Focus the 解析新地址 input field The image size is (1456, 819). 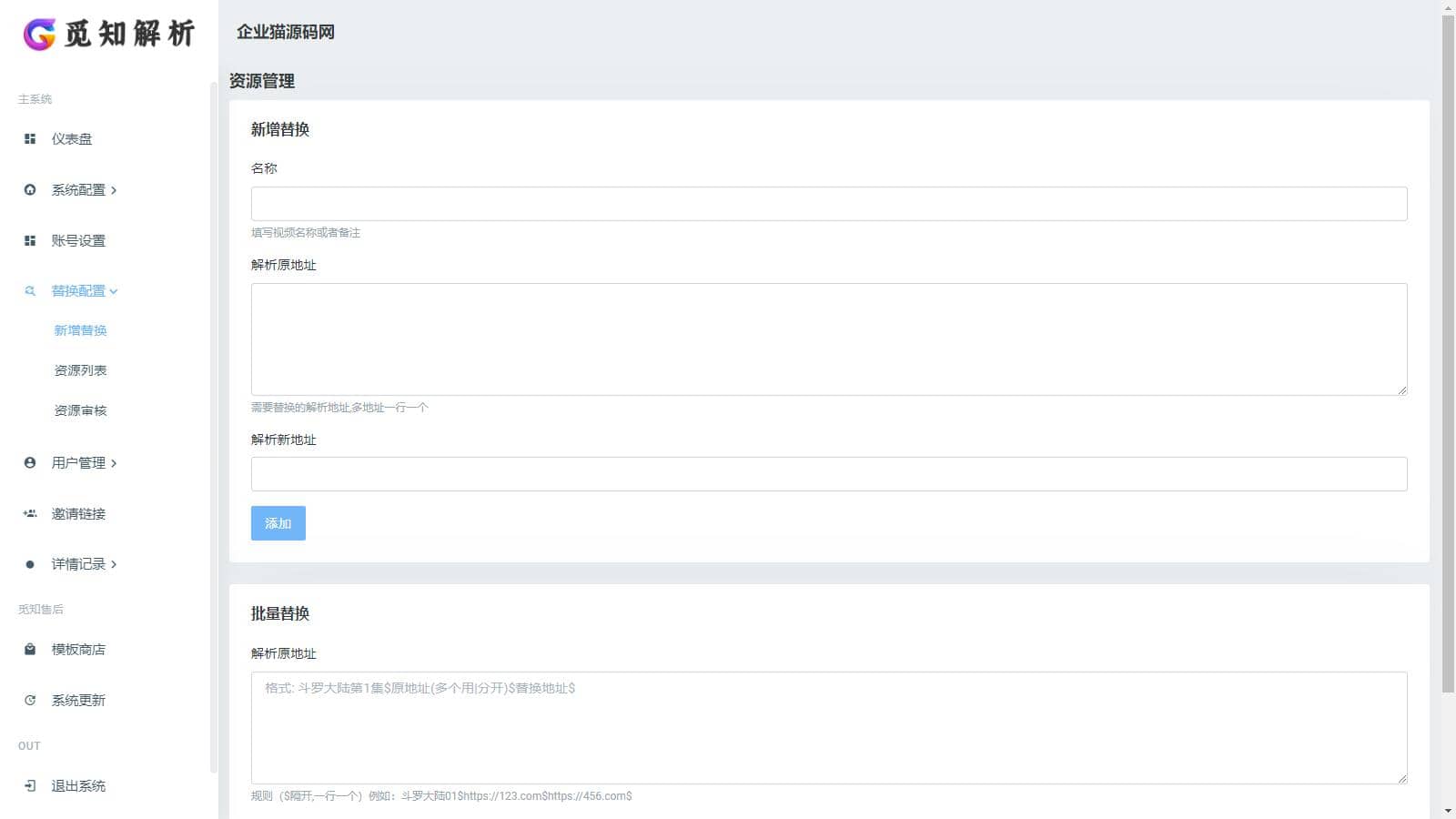pyautogui.click(x=829, y=474)
